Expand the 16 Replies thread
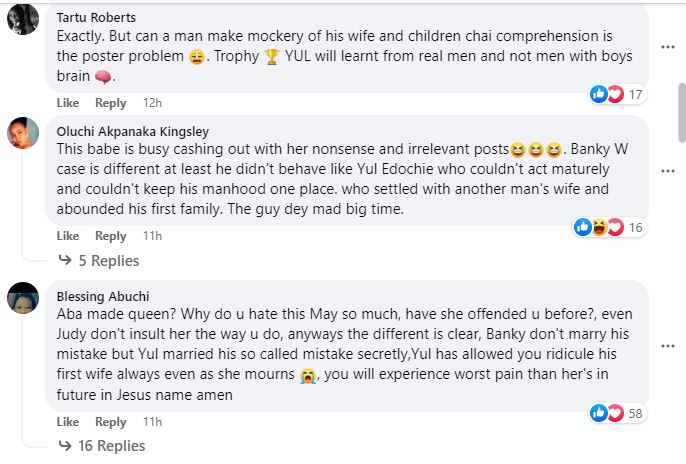The height and width of the screenshot is (464, 686). tap(111, 446)
